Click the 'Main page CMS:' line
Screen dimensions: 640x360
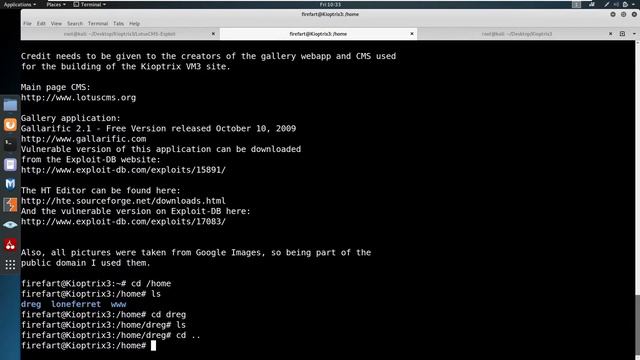click(x=56, y=87)
